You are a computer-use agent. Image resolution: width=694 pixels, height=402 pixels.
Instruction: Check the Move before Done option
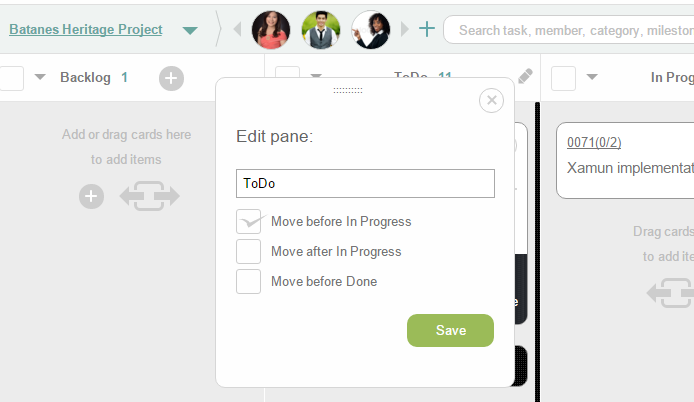(248, 282)
